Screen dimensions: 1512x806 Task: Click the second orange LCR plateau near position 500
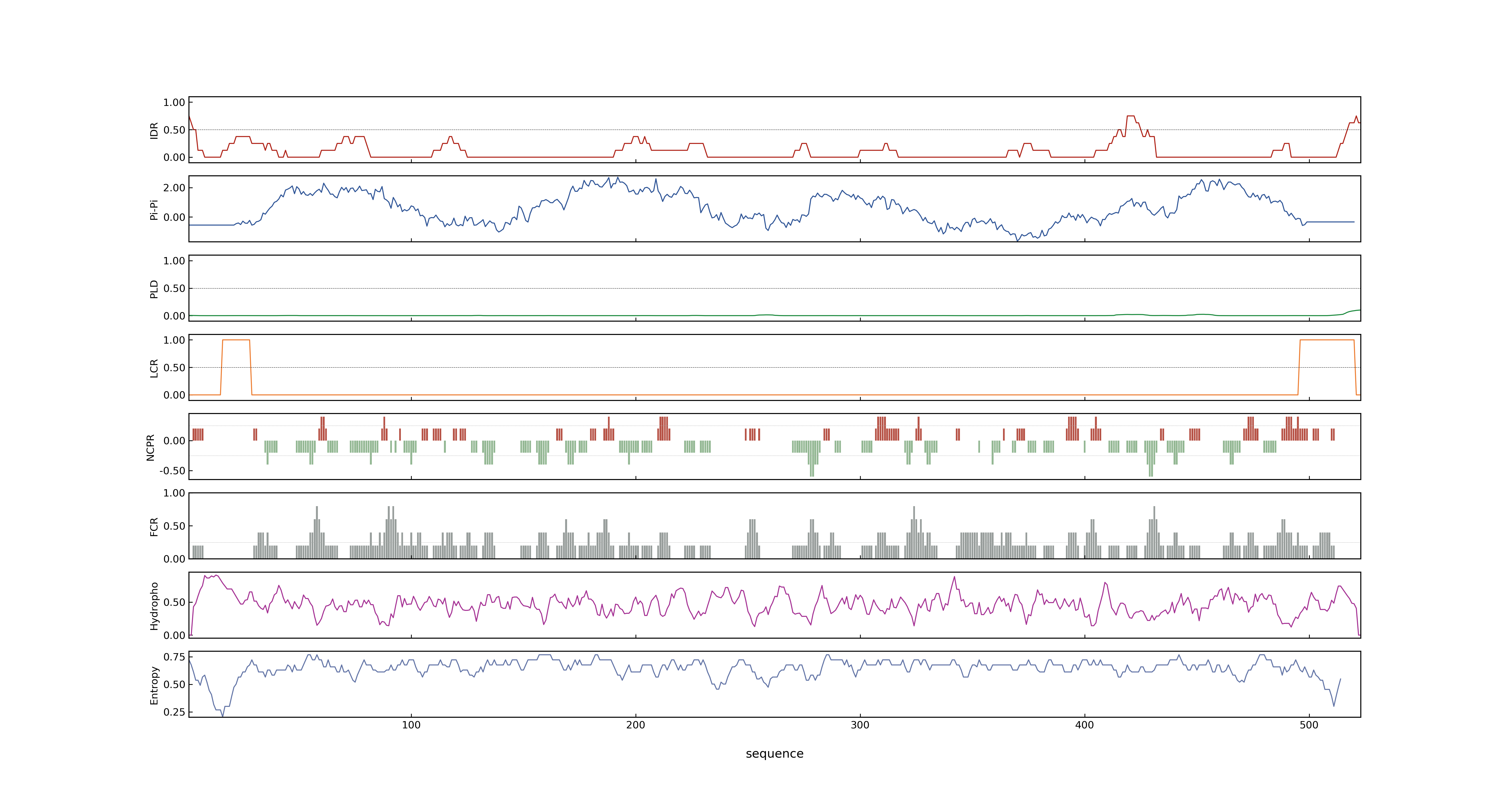click(1327, 340)
